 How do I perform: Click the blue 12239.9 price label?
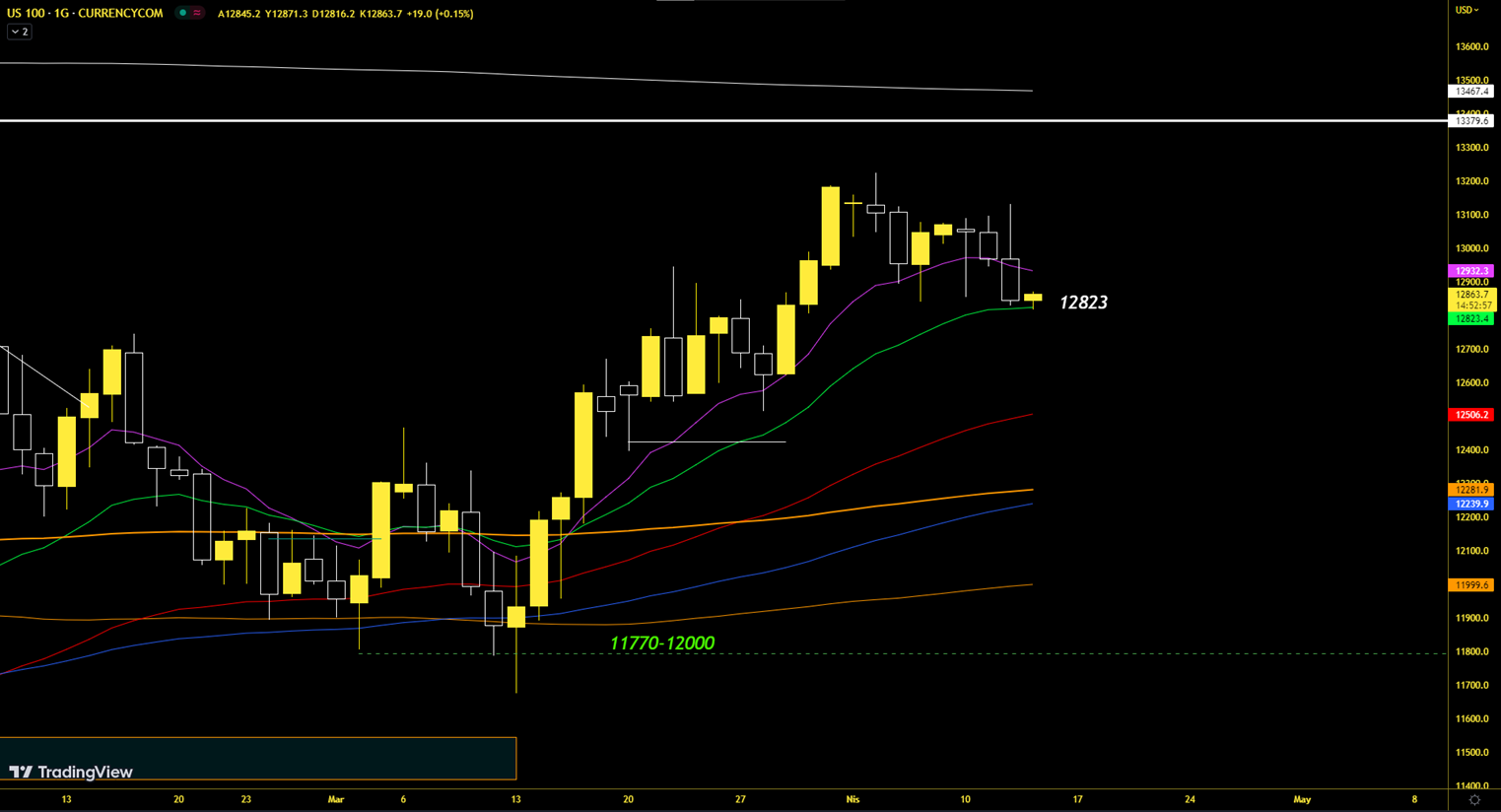(1471, 504)
